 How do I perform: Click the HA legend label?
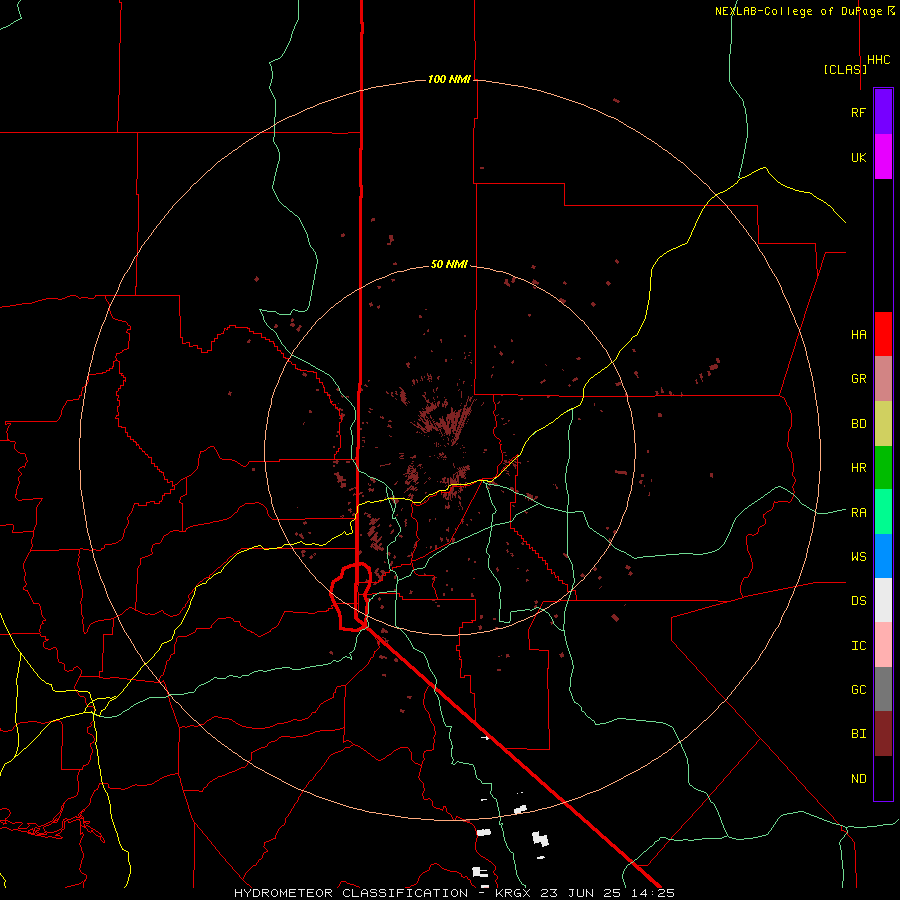tap(858, 335)
